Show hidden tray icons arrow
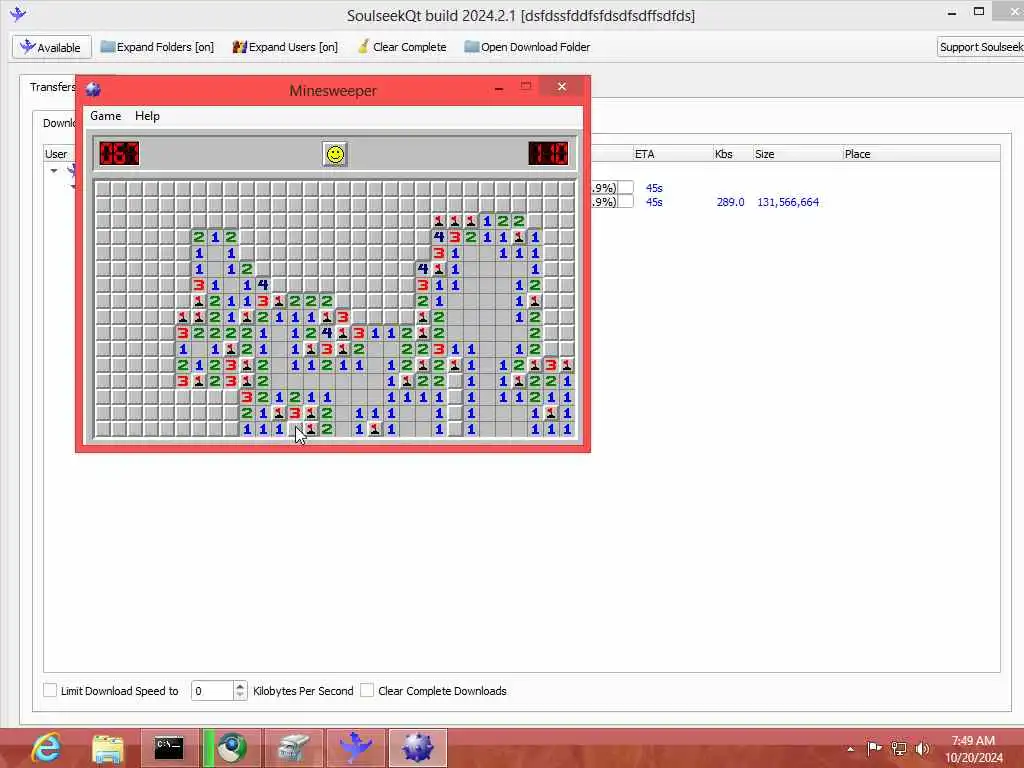 point(850,749)
